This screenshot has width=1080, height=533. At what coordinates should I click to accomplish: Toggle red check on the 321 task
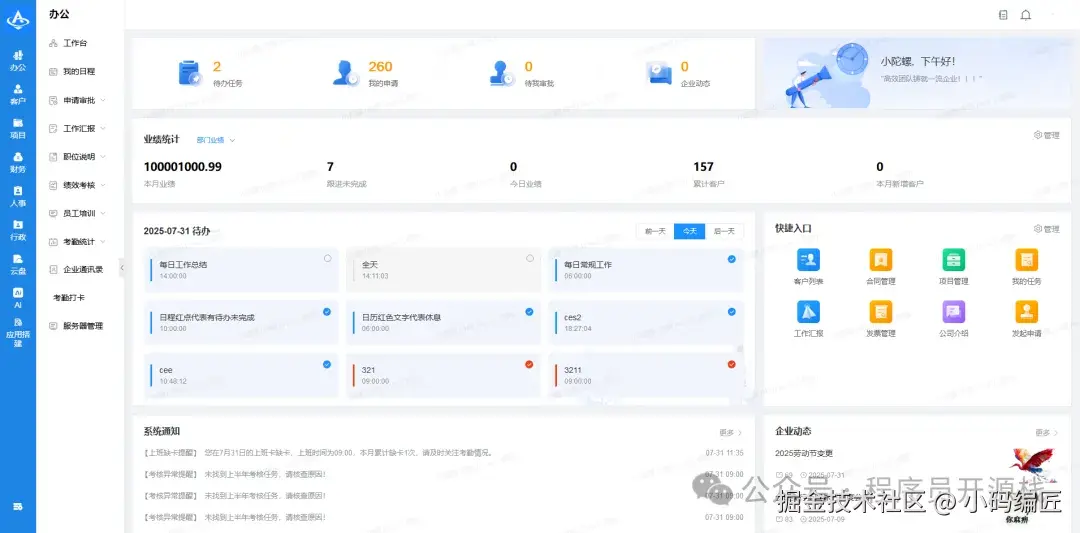point(529,364)
